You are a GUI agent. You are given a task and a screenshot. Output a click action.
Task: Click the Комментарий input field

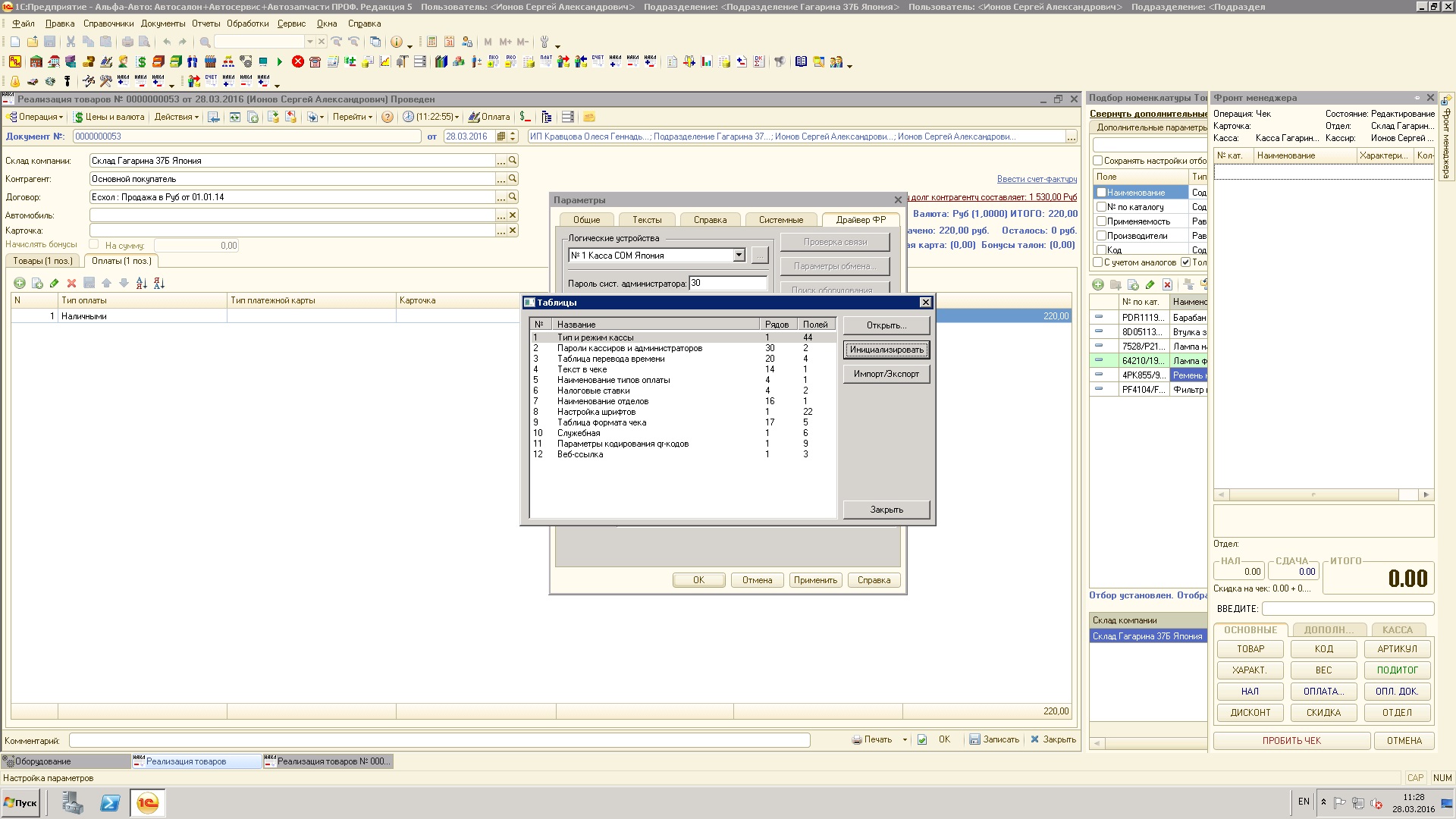439,741
